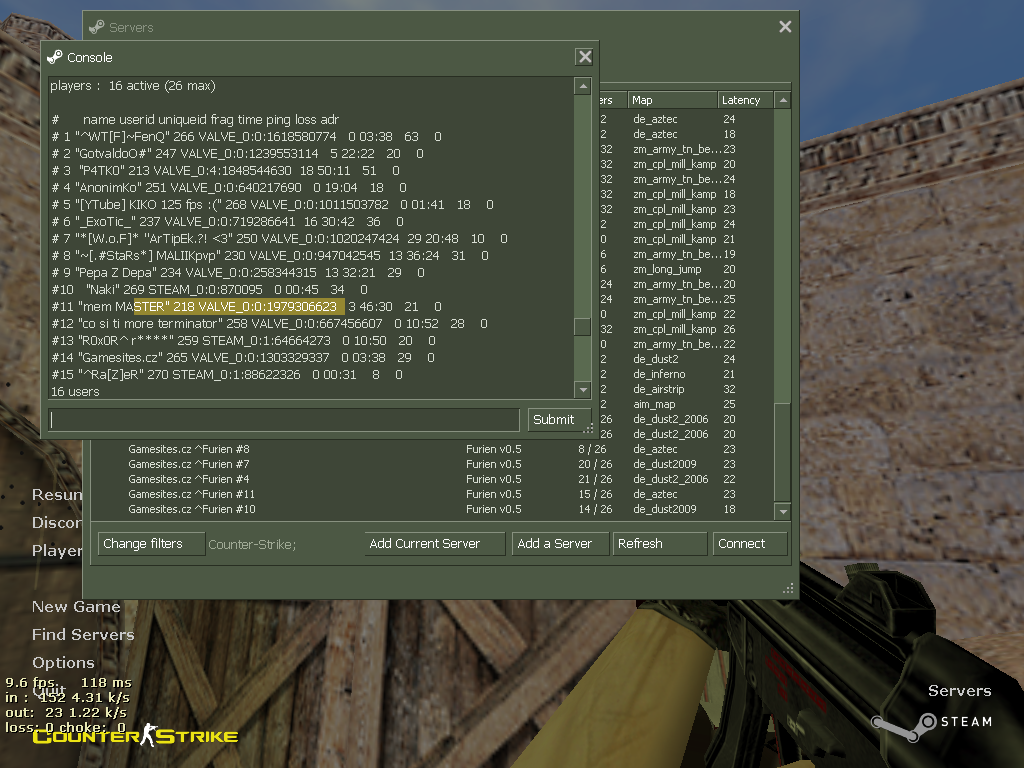Click server list scroll-up arrow
1024x768 pixels.
coord(783,101)
